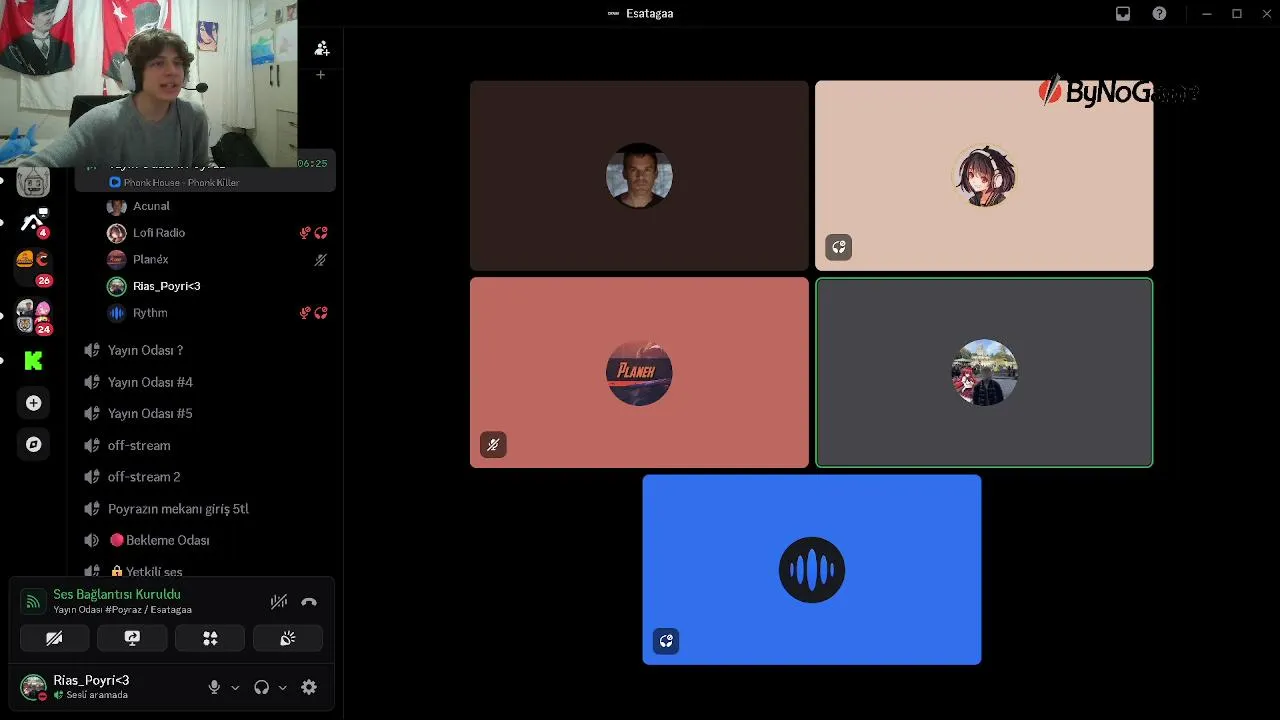The image size is (1280, 720).
Task: Invite people using add-member icon
Action: [x=321, y=48]
